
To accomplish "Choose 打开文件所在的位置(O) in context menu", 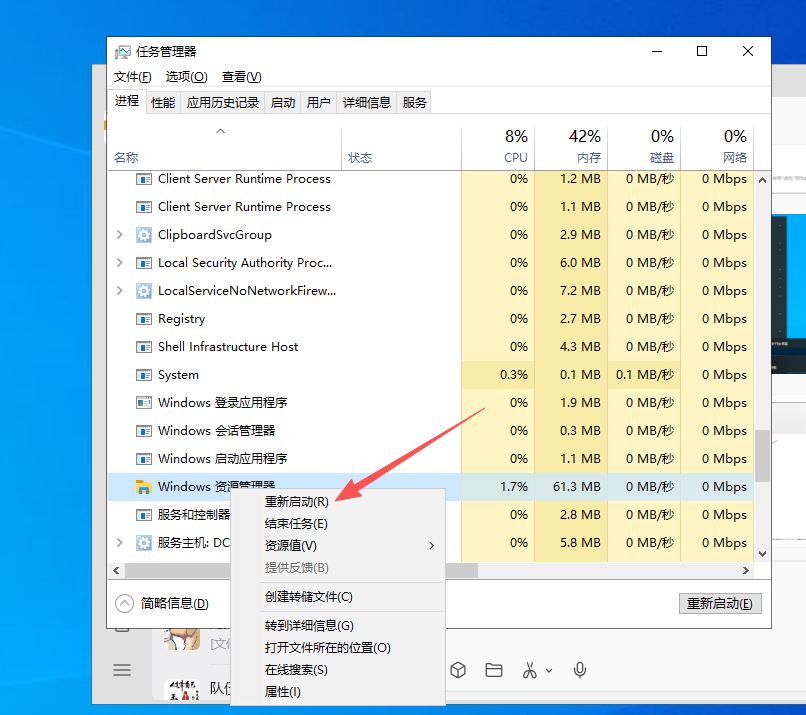I will [337, 648].
